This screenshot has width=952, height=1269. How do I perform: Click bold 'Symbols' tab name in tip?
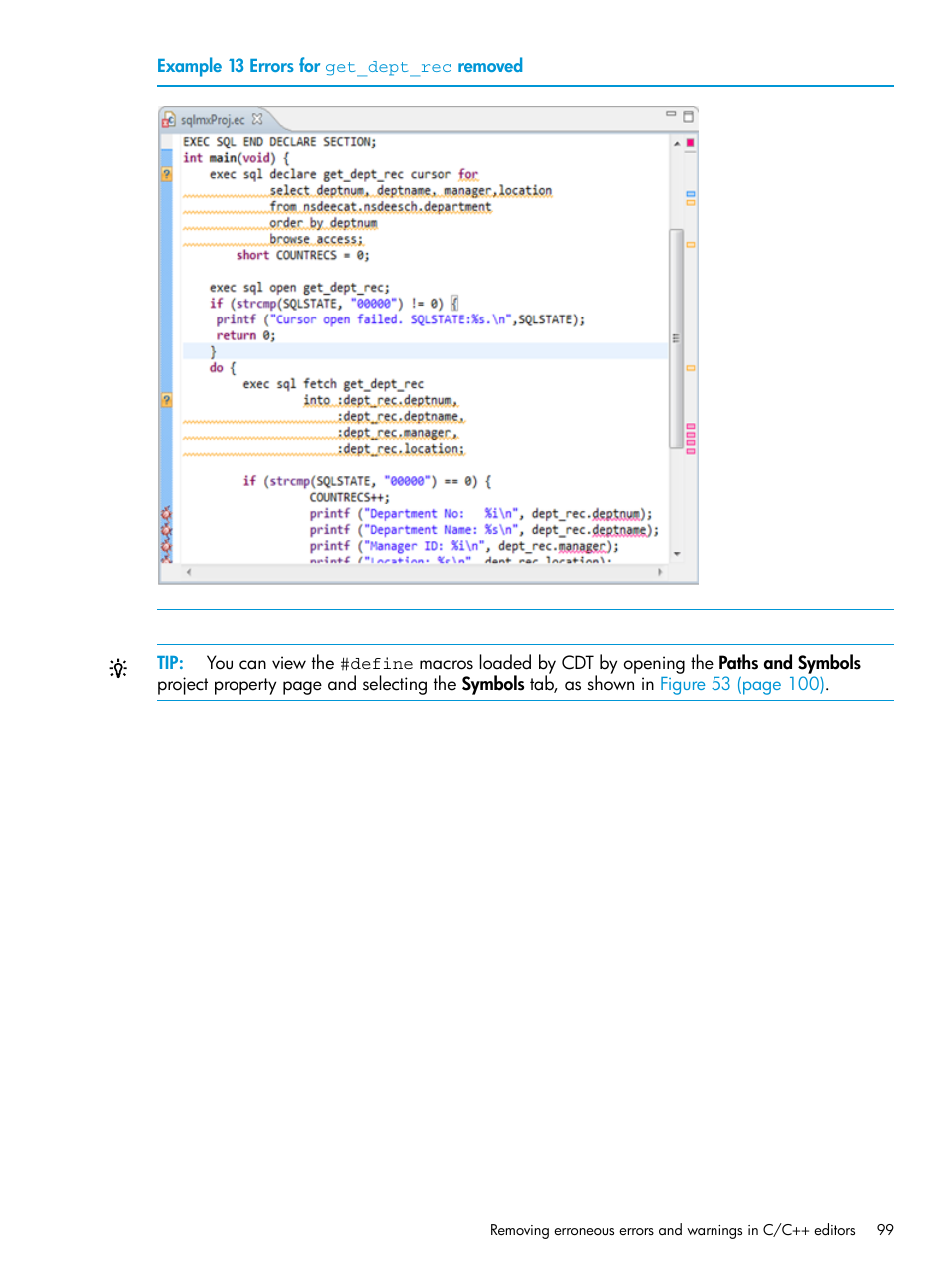tap(493, 685)
